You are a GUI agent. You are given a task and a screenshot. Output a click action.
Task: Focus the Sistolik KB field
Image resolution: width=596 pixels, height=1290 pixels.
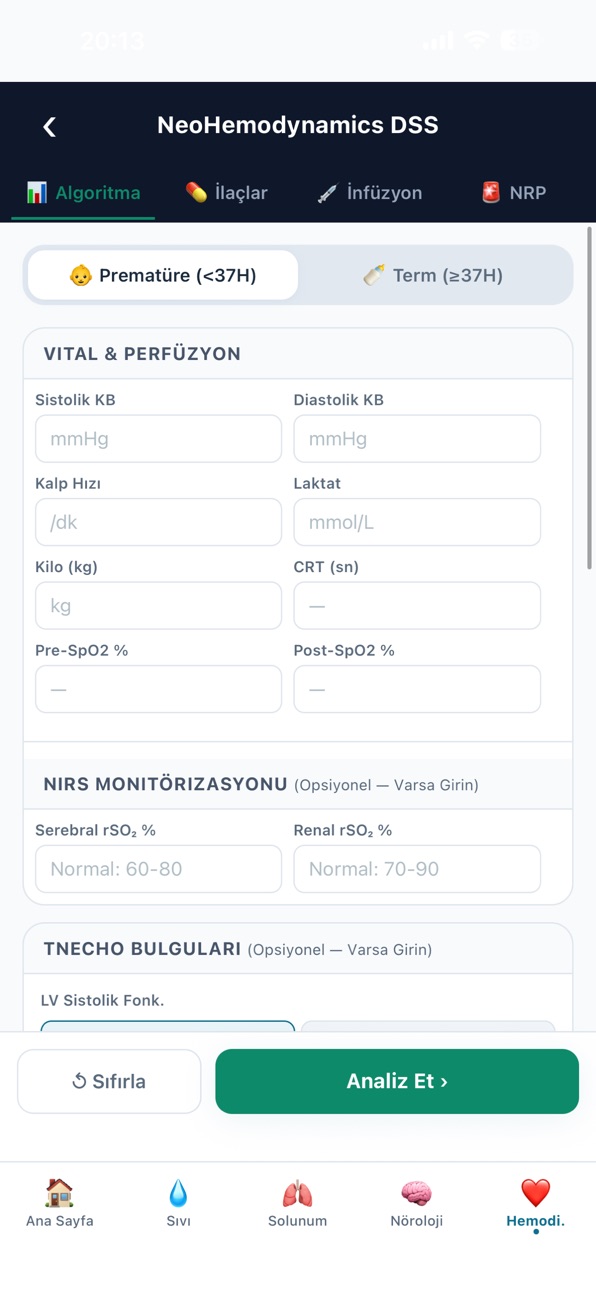(x=158, y=439)
